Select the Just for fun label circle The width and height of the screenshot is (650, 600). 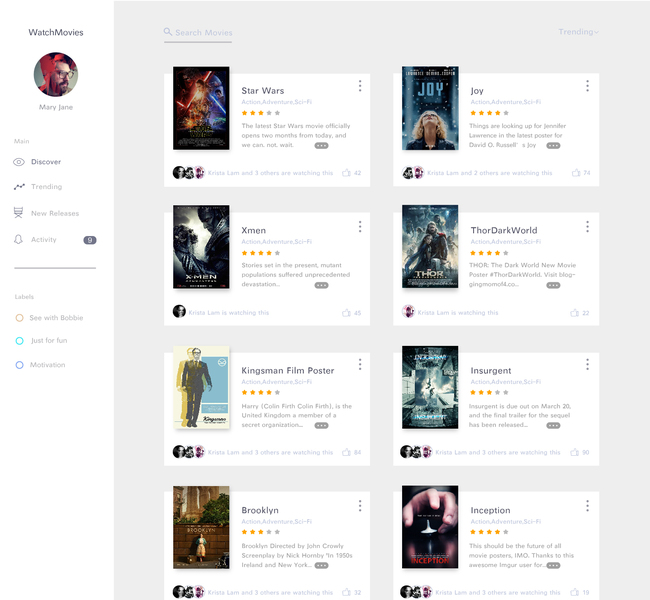pyautogui.click(x=19, y=341)
